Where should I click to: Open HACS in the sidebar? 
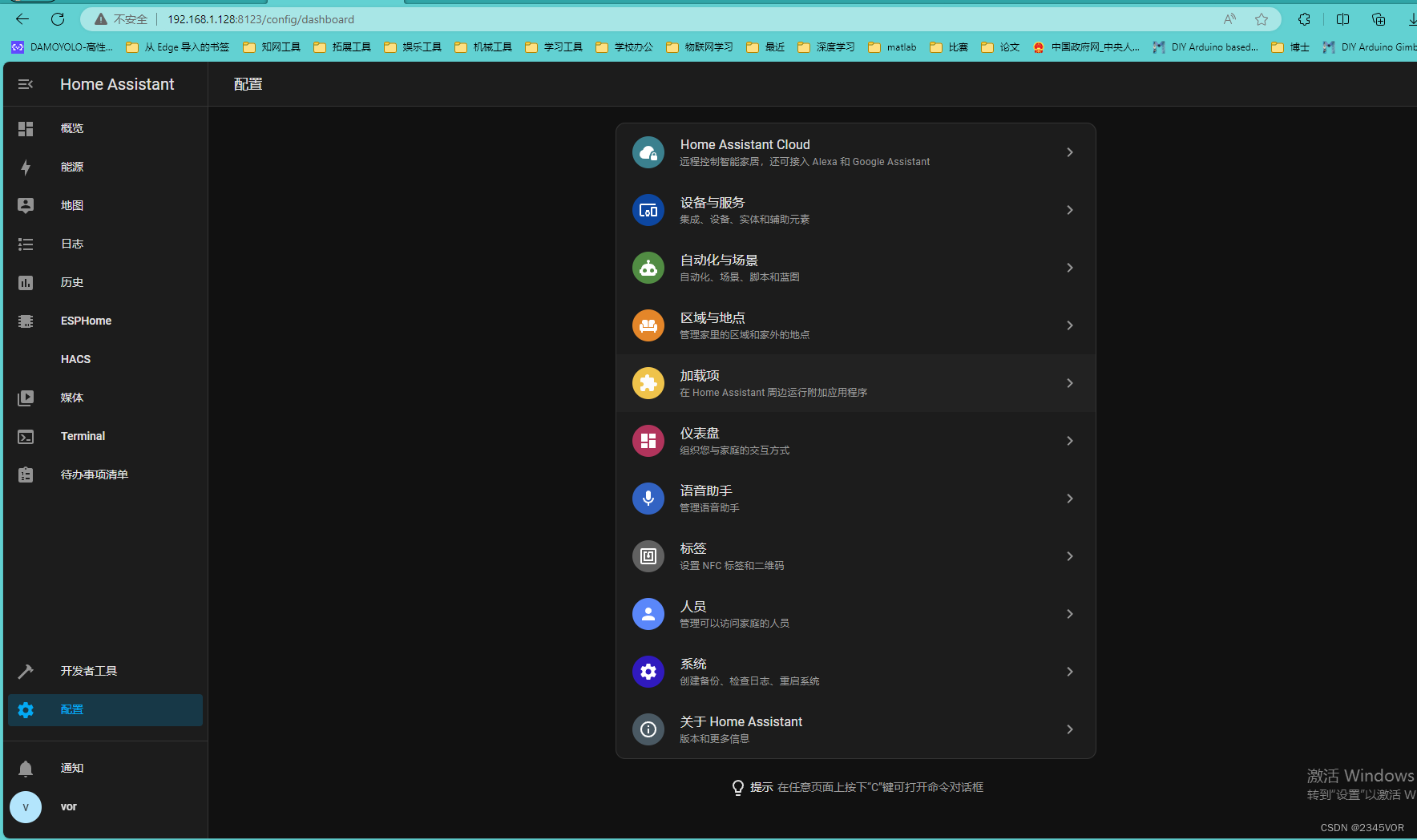tap(75, 359)
